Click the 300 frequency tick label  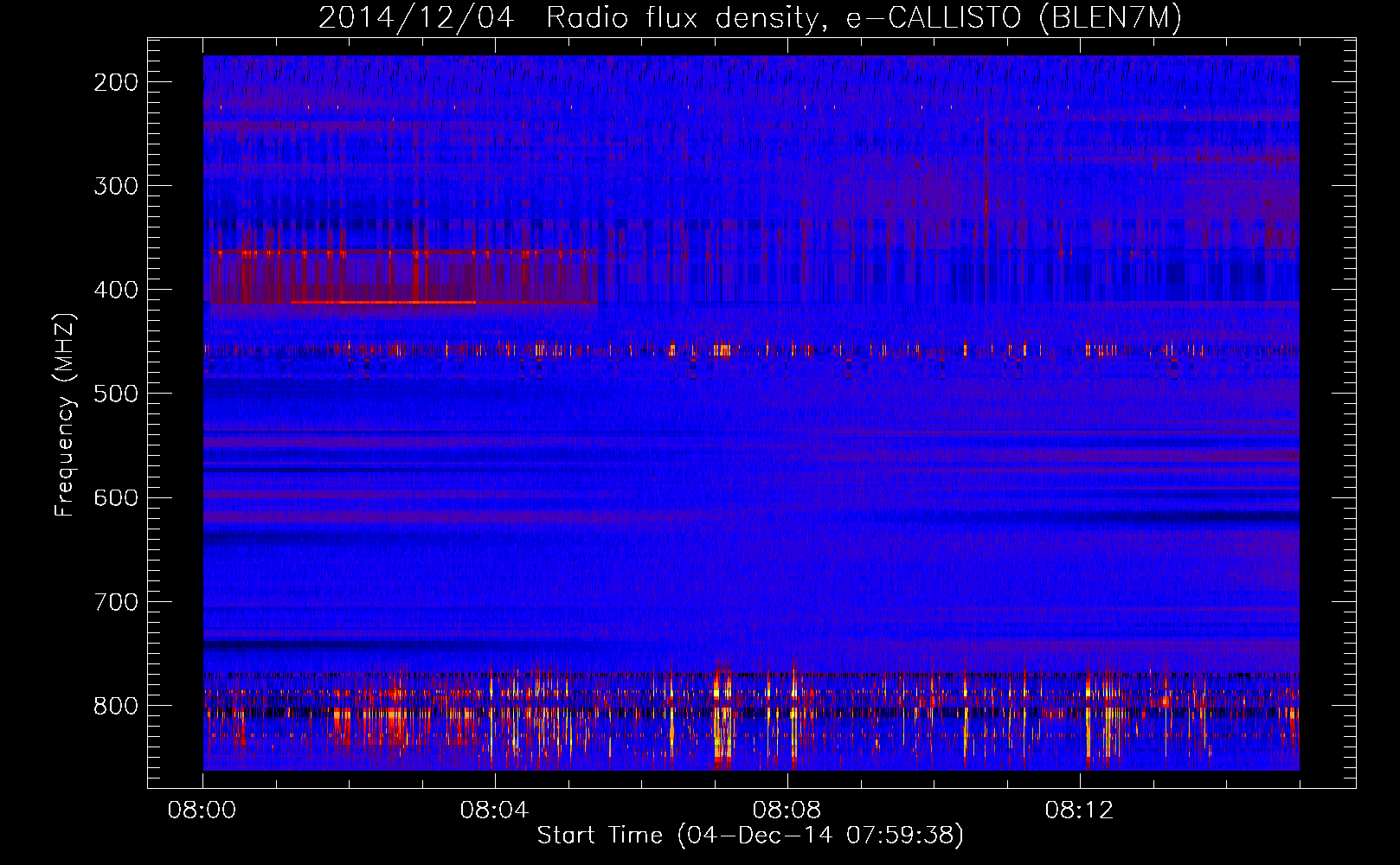point(115,186)
